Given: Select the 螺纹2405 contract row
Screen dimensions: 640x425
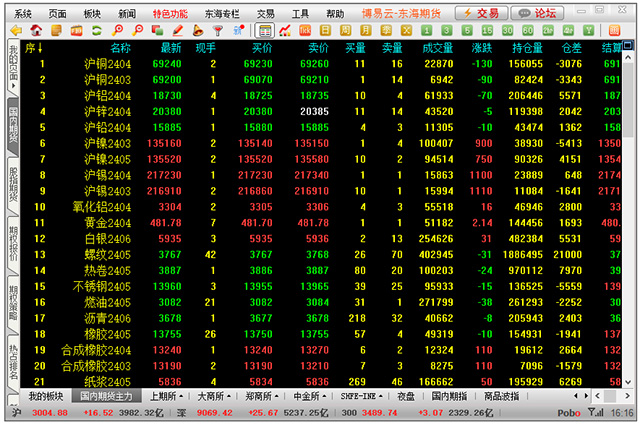Looking at the screenshot, I should [x=321, y=255].
